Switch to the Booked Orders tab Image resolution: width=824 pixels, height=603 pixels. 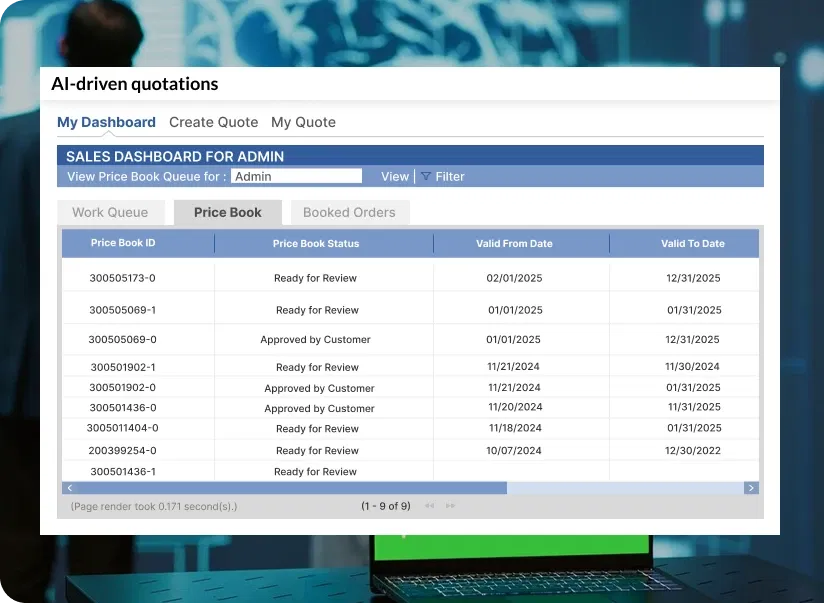[349, 212]
